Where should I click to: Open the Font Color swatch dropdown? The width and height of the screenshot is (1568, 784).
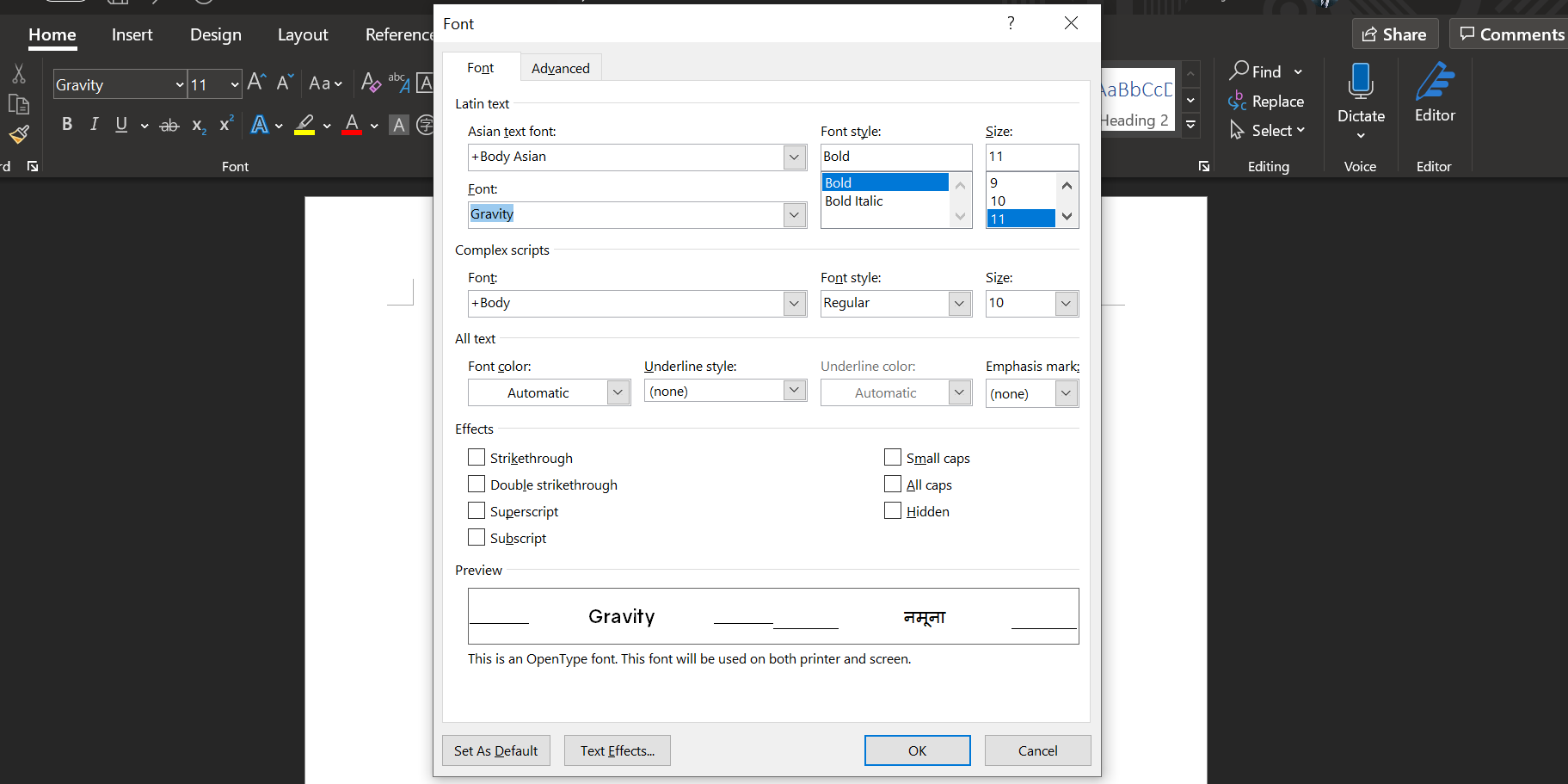point(373,125)
